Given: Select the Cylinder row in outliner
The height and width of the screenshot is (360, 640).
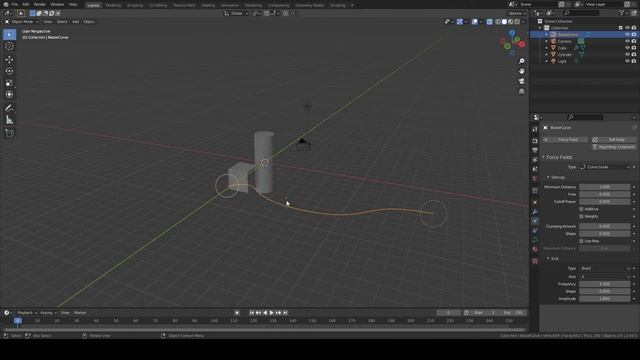Looking at the screenshot, I should [584, 54].
